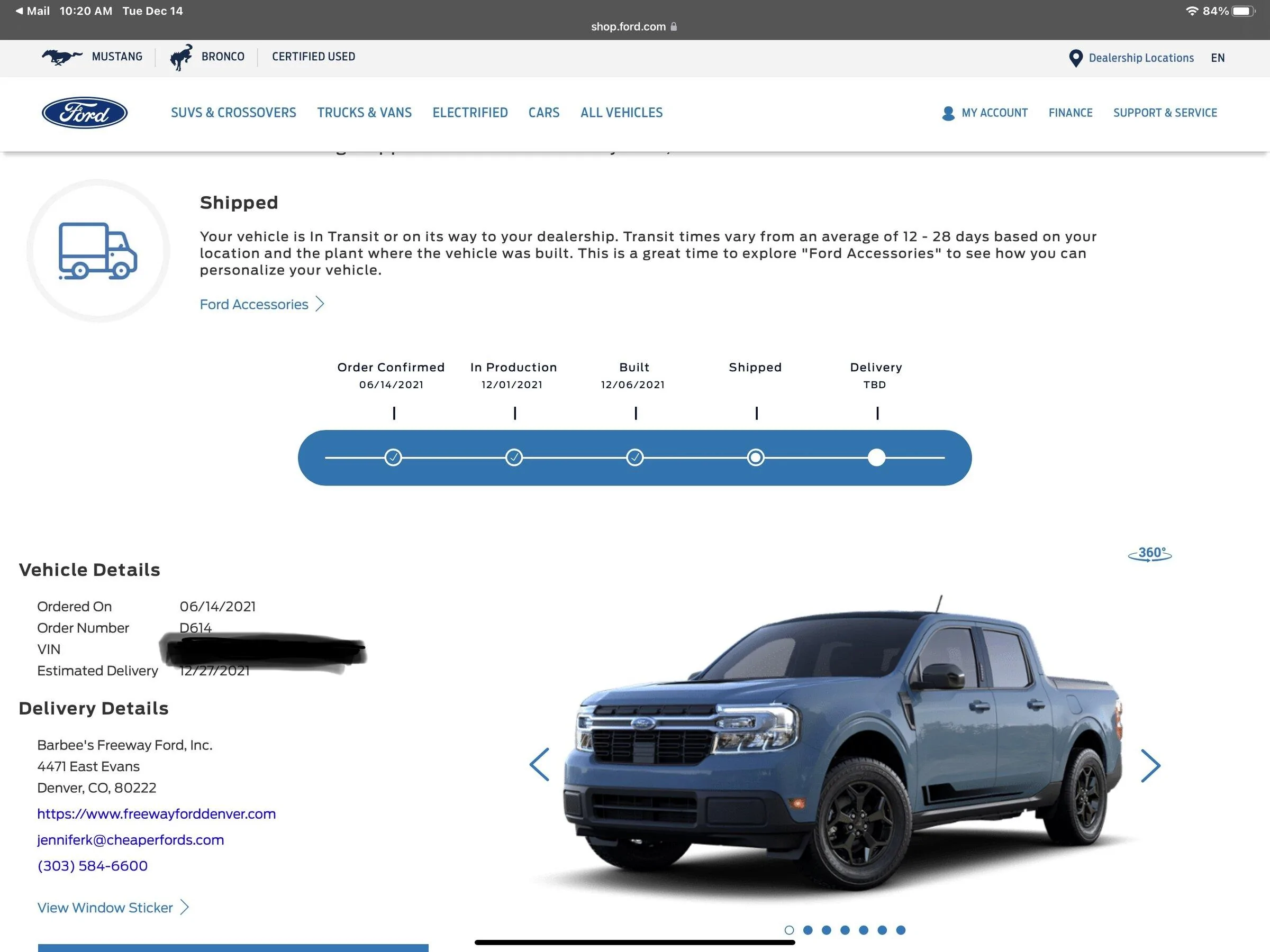Show the next vehicle image
Image resolution: width=1270 pixels, height=952 pixels.
click(1150, 765)
